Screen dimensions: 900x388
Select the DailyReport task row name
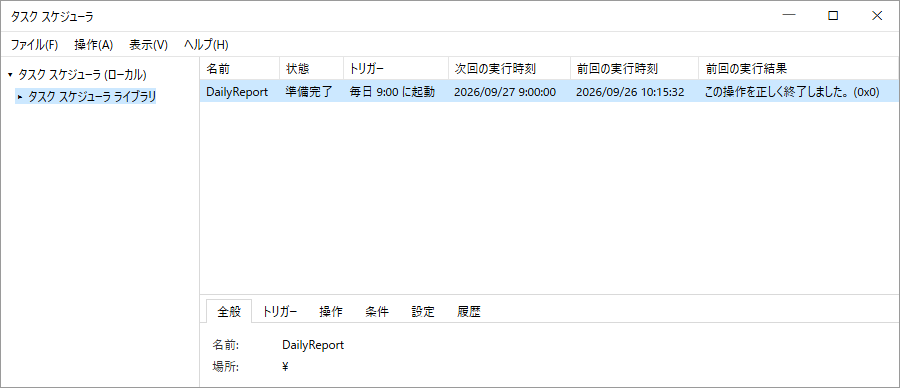(237, 92)
